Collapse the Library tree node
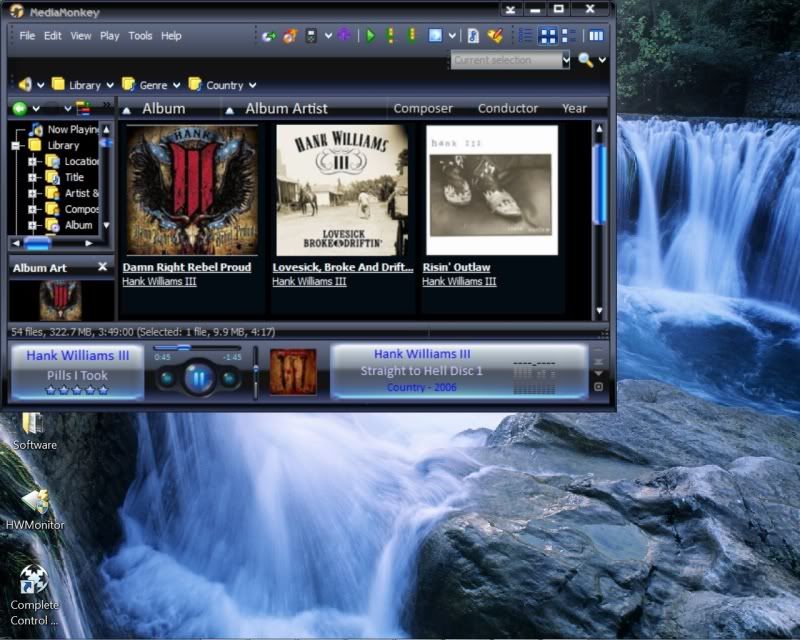 coord(15,146)
